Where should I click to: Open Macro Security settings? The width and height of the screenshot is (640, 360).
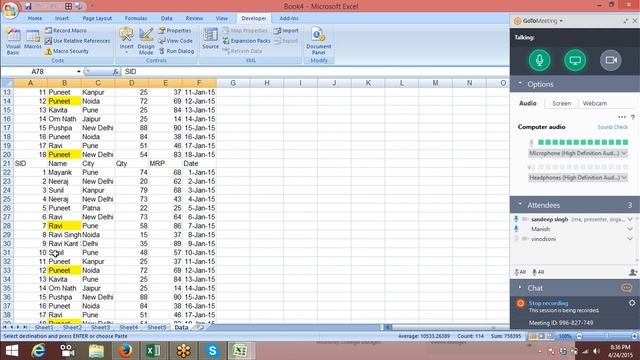(67, 51)
